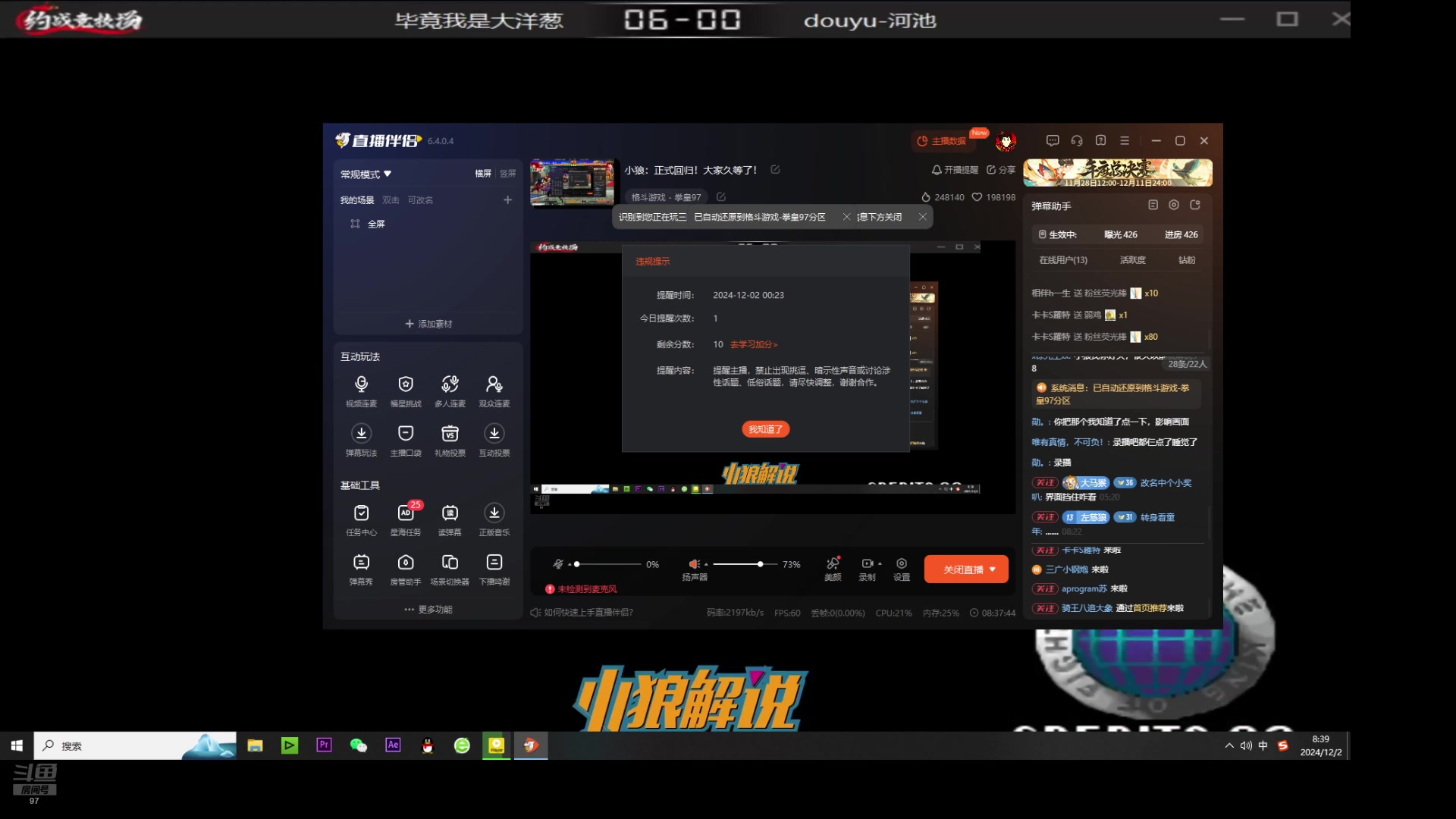Open 互动投票 interactive voting
The image size is (1456, 819).
click(494, 441)
